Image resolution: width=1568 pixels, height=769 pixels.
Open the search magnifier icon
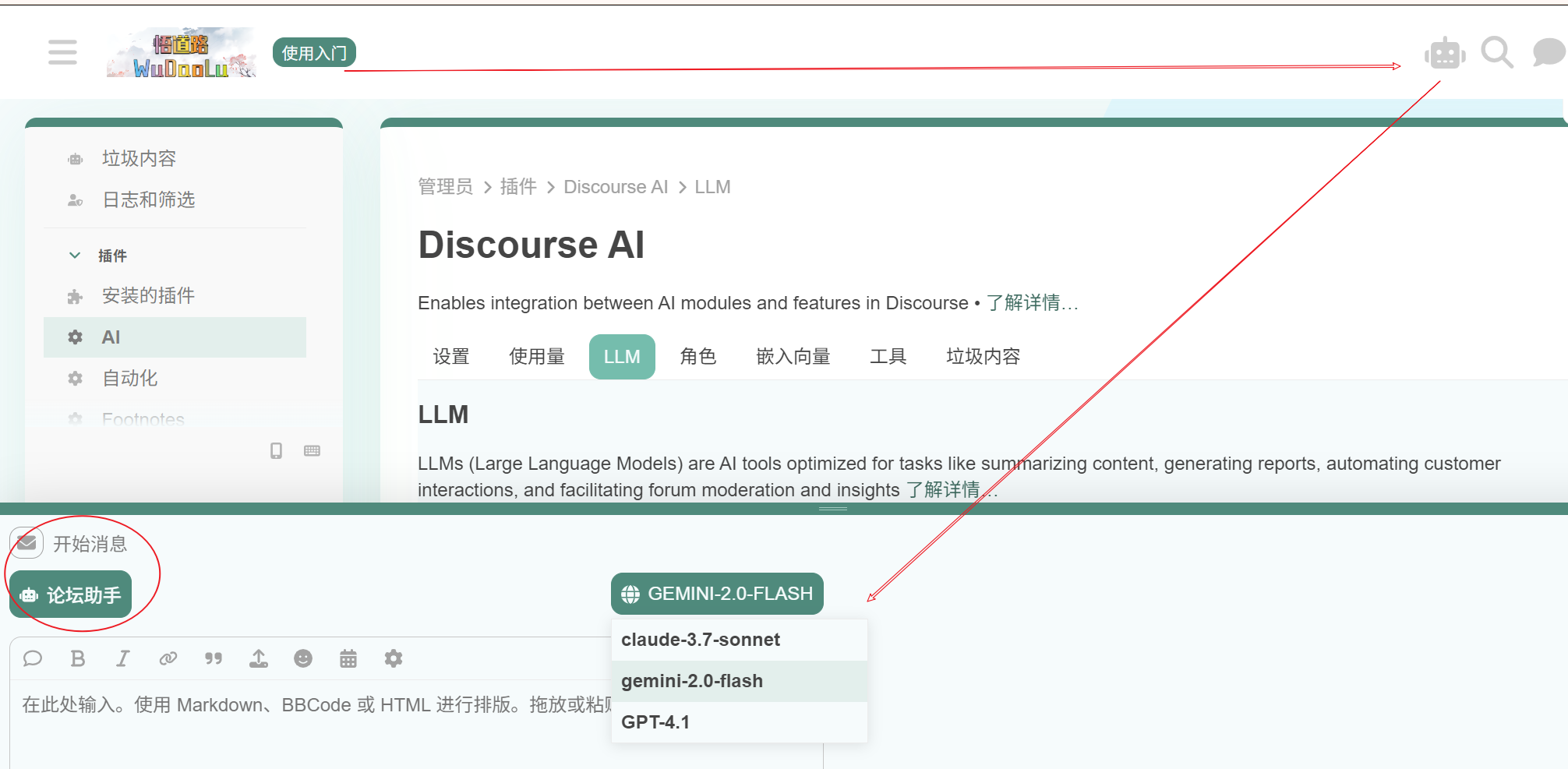point(1497,53)
